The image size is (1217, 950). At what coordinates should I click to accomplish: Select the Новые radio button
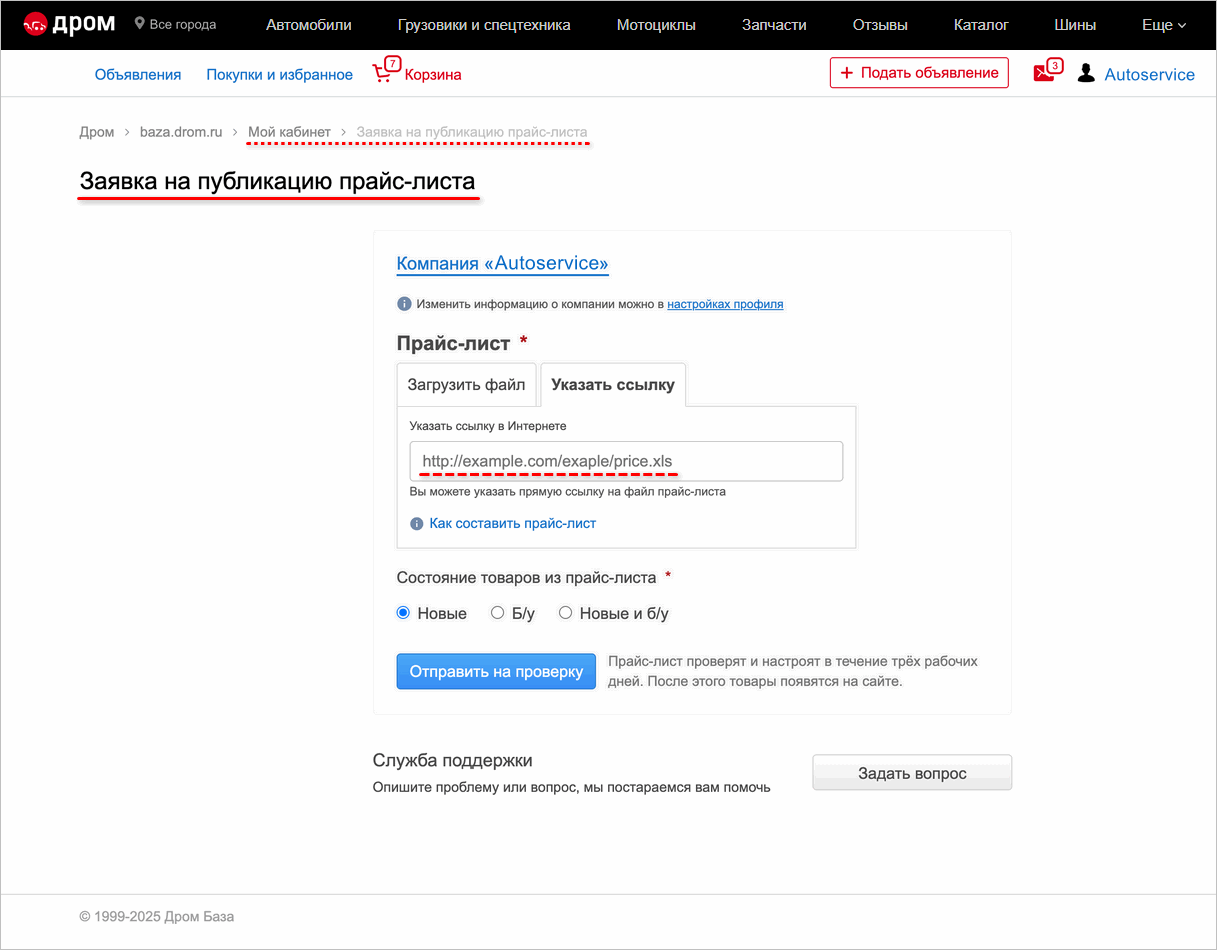403,612
